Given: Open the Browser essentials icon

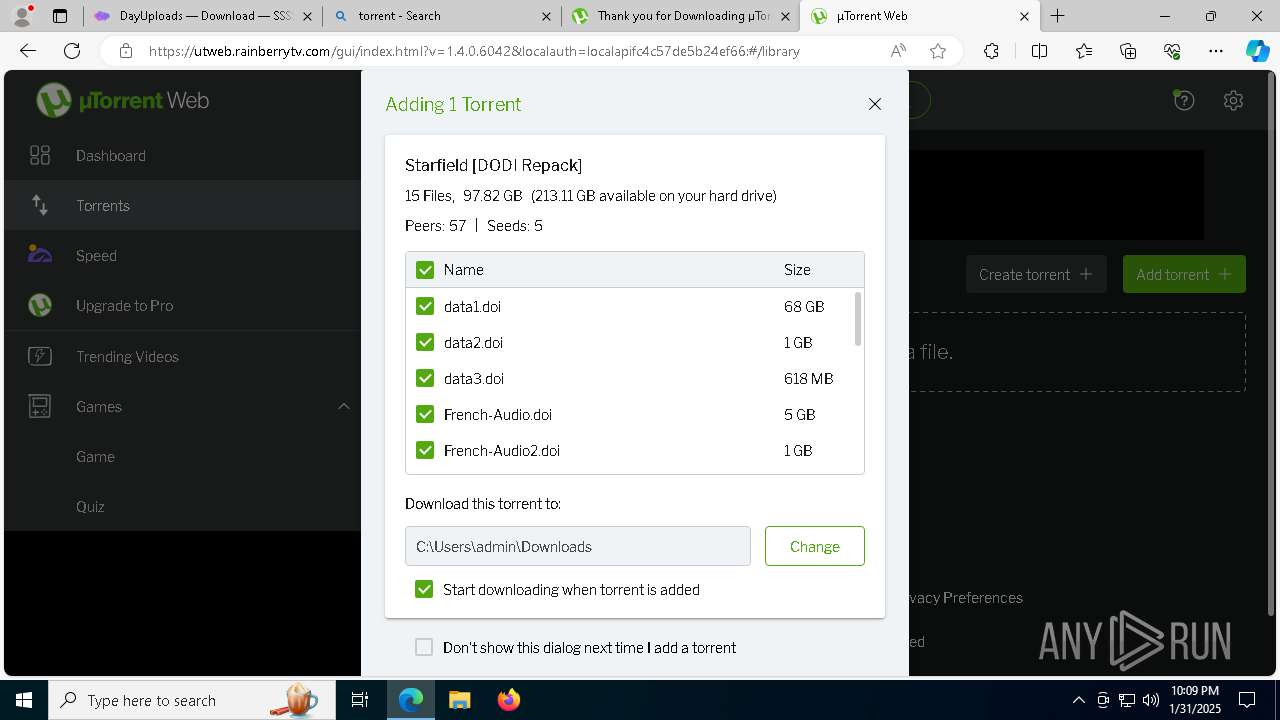Looking at the screenshot, I should (1172, 51).
